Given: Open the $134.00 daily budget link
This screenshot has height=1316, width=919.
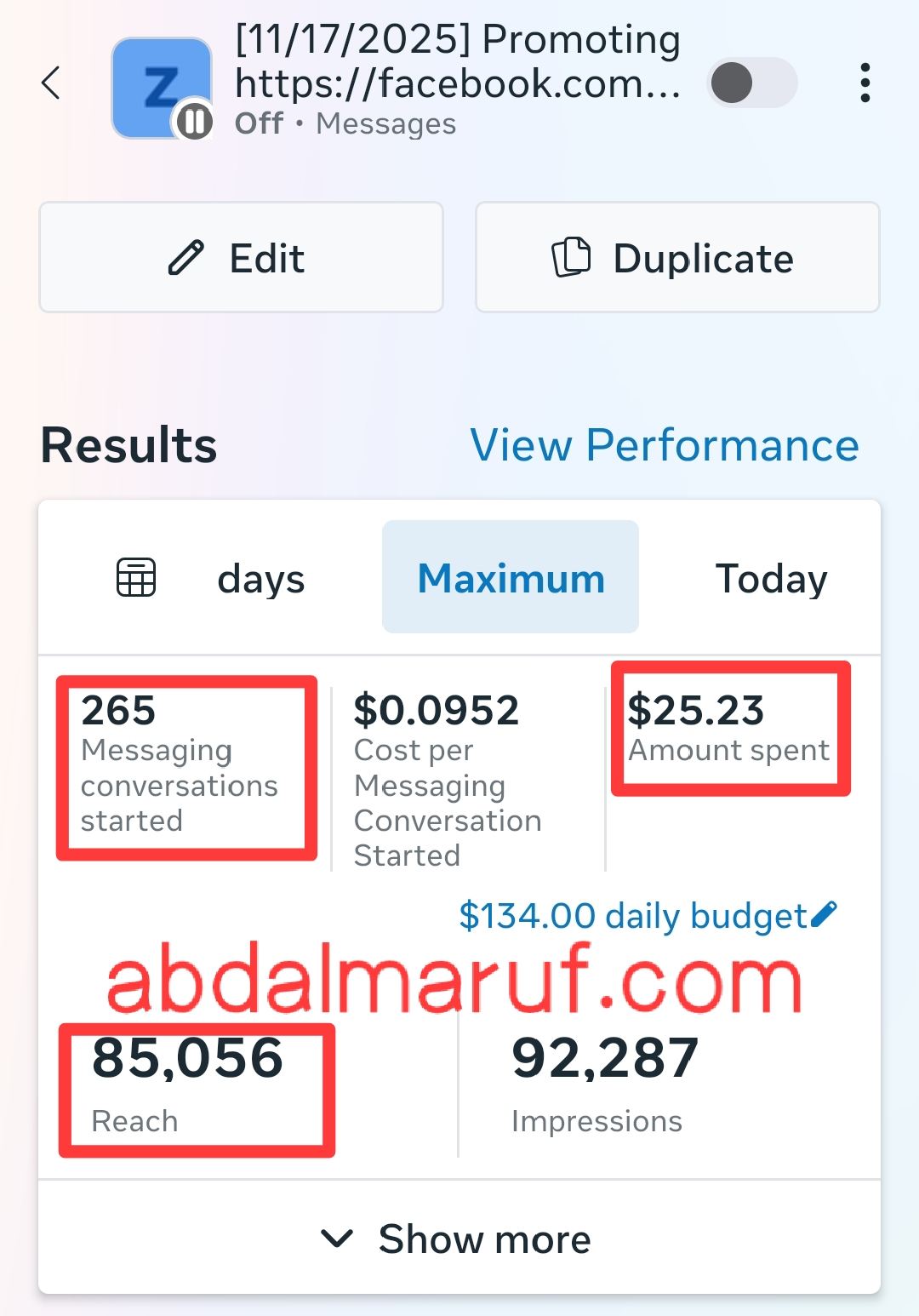Looking at the screenshot, I should click(632, 916).
